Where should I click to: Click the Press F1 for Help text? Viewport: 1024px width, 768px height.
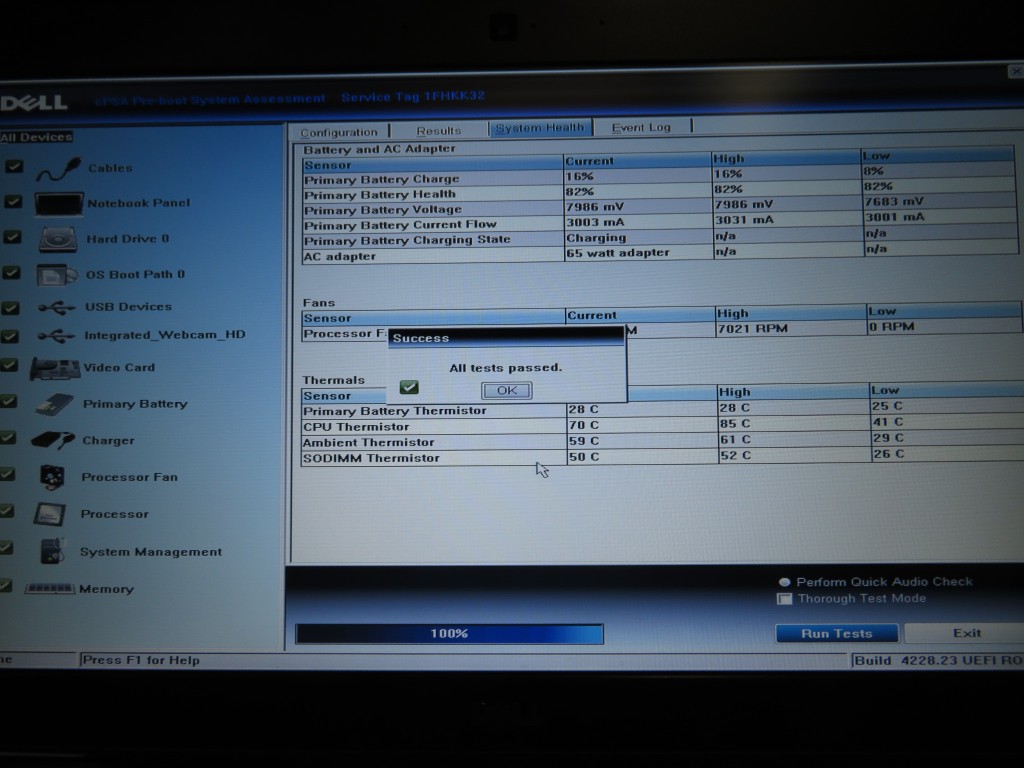click(x=141, y=660)
